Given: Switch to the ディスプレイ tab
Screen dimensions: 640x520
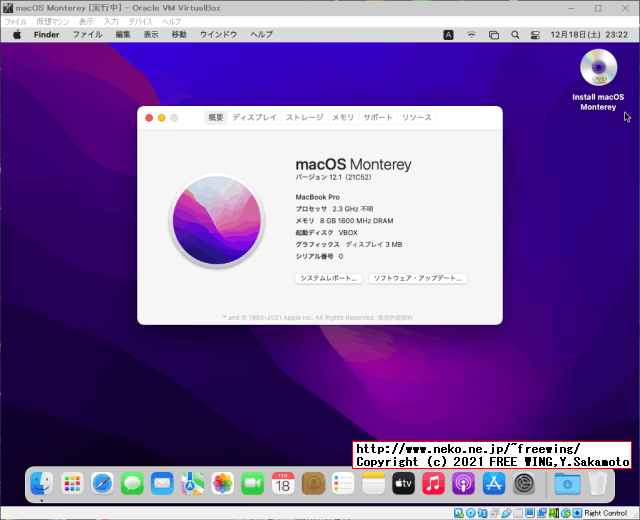Looking at the screenshot, I should [255, 118].
